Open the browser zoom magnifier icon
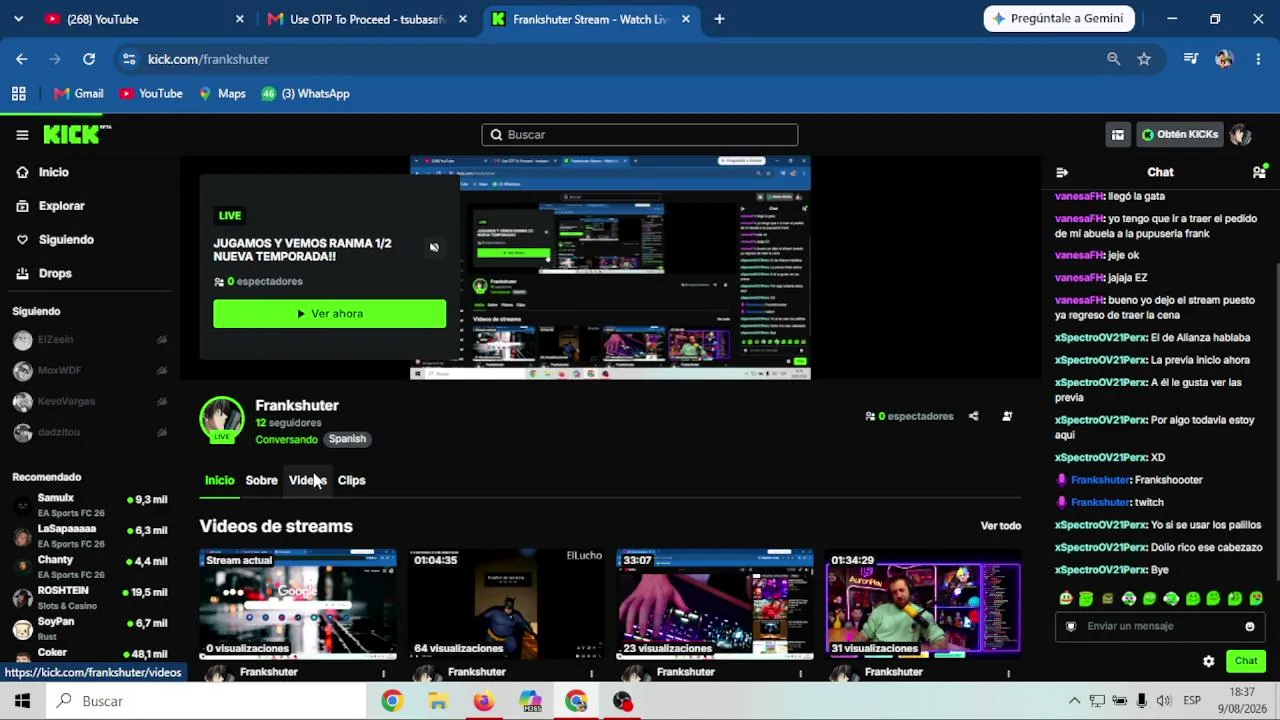Image resolution: width=1280 pixels, height=720 pixels. click(x=1113, y=59)
